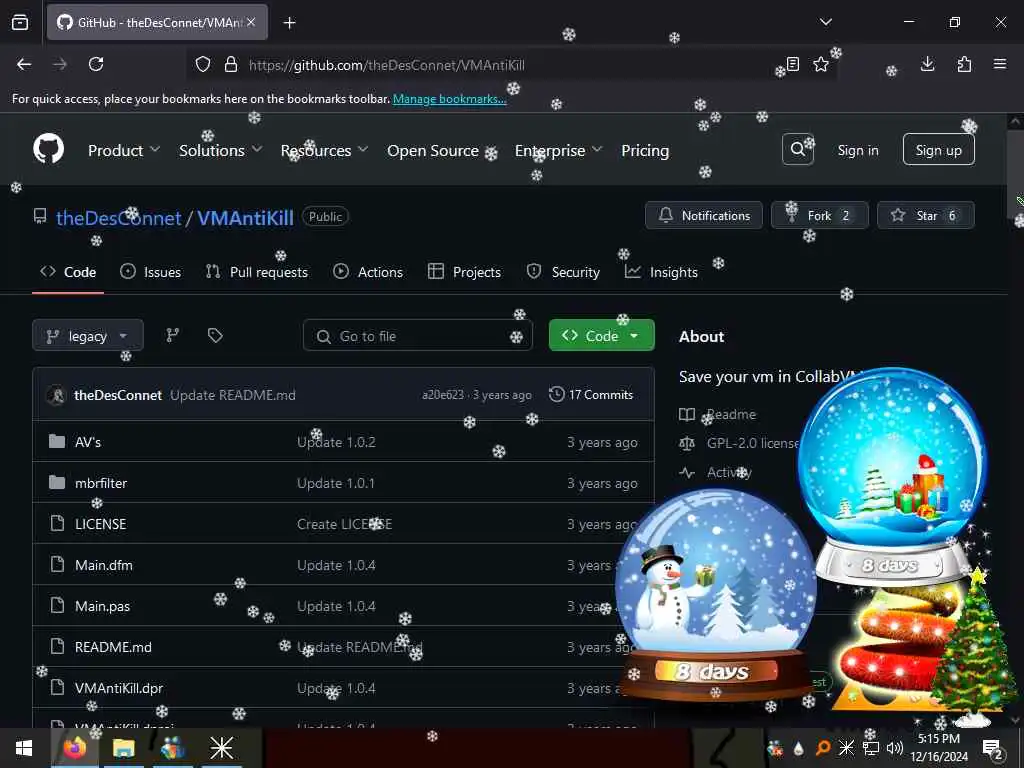Click the LICENSE file icon
The width and height of the screenshot is (1024, 768).
click(57, 524)
